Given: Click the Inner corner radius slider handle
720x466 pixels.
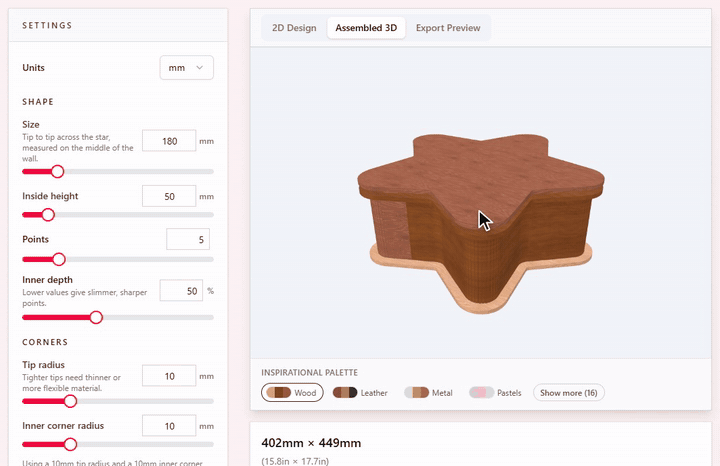Looking at the screenshot, I should tap(70, 444).
